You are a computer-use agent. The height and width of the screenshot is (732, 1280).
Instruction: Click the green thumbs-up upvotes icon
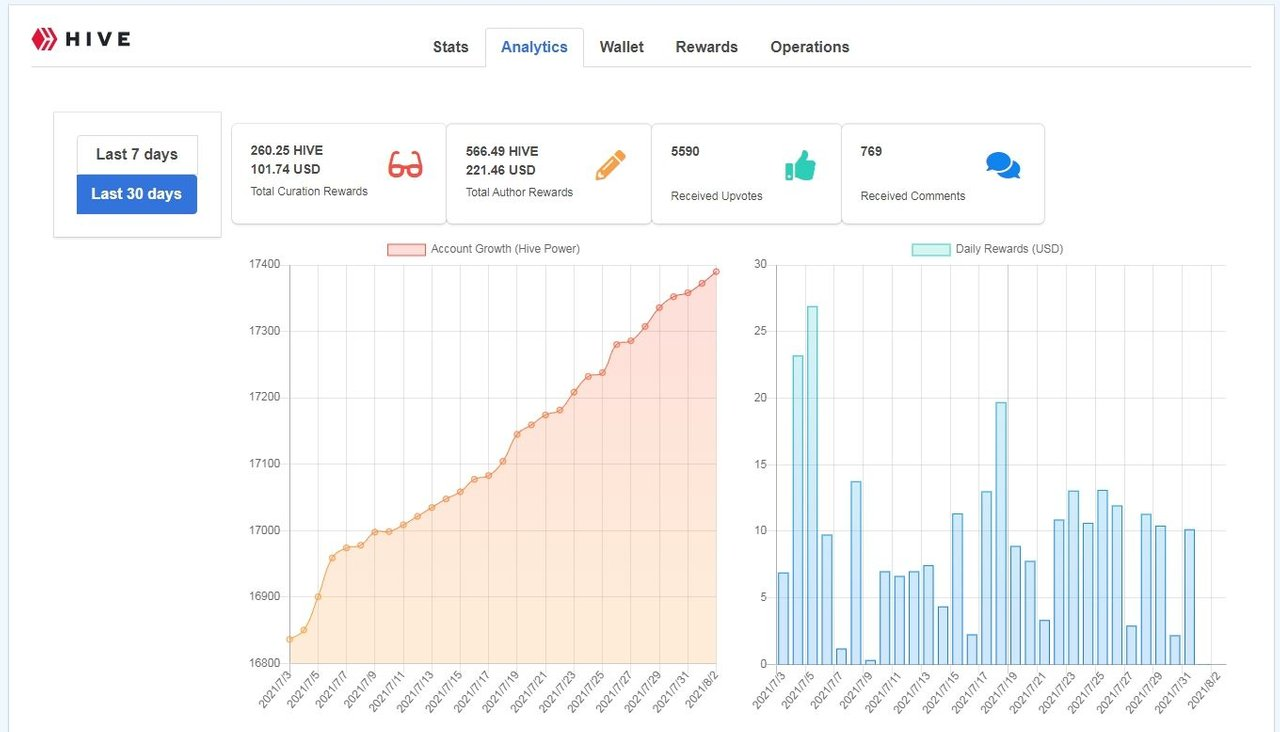[x=800, y=165]
